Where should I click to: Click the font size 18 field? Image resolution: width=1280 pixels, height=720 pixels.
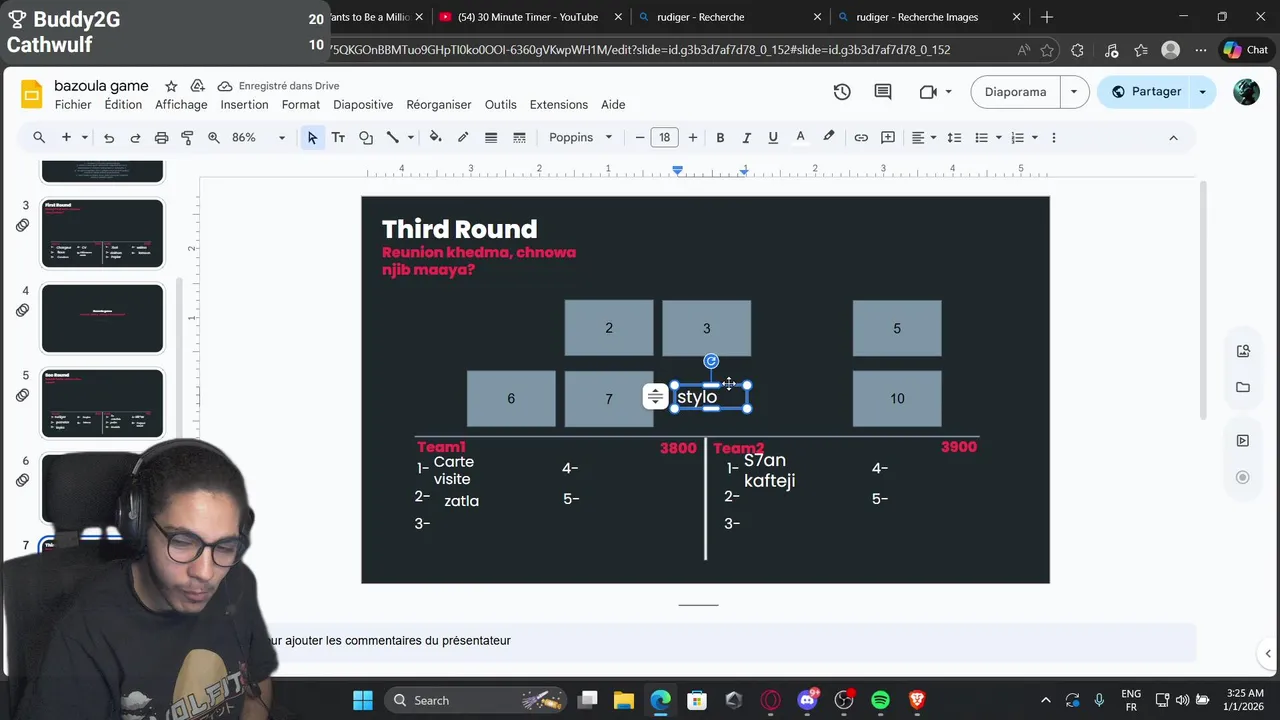pyautogui.click(x=665, y=137)
